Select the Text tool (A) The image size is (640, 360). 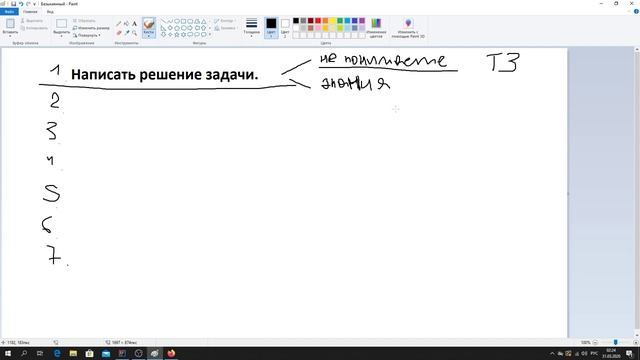pyautogui.click(x=134, y=24)
